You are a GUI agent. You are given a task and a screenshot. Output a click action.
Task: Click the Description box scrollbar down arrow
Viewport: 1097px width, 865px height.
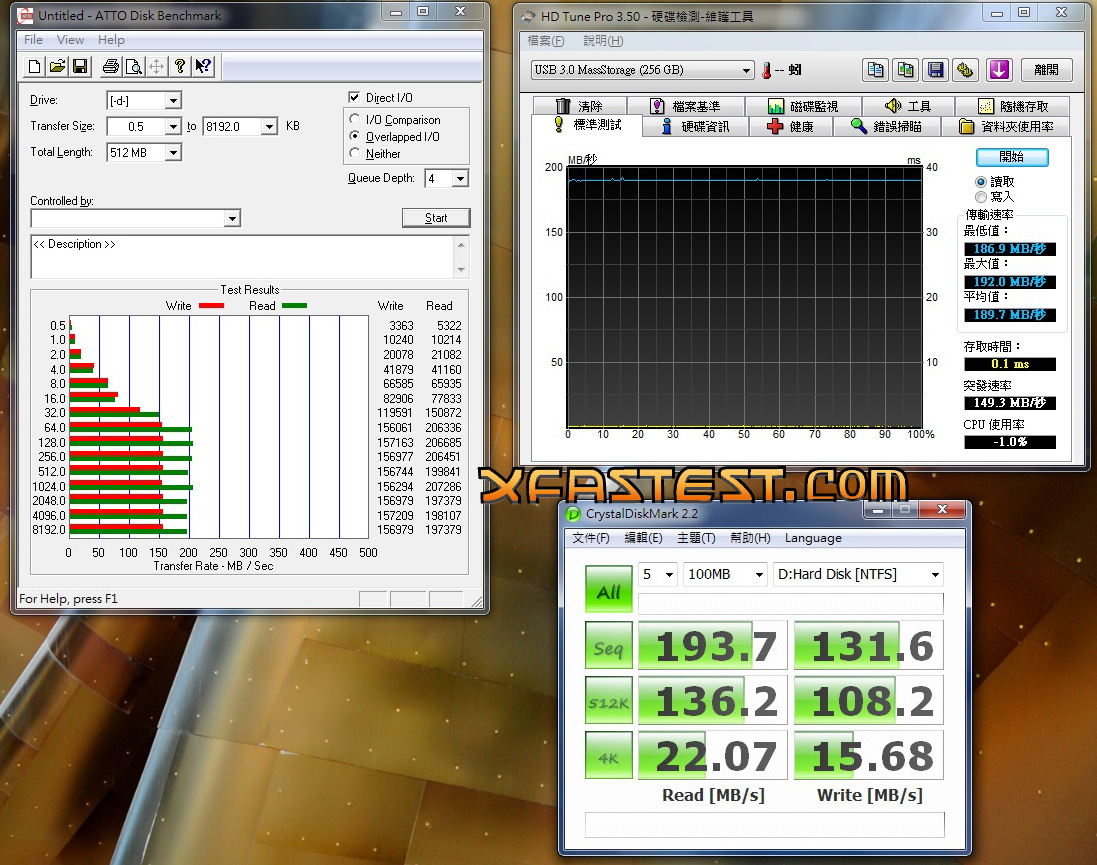461,269
